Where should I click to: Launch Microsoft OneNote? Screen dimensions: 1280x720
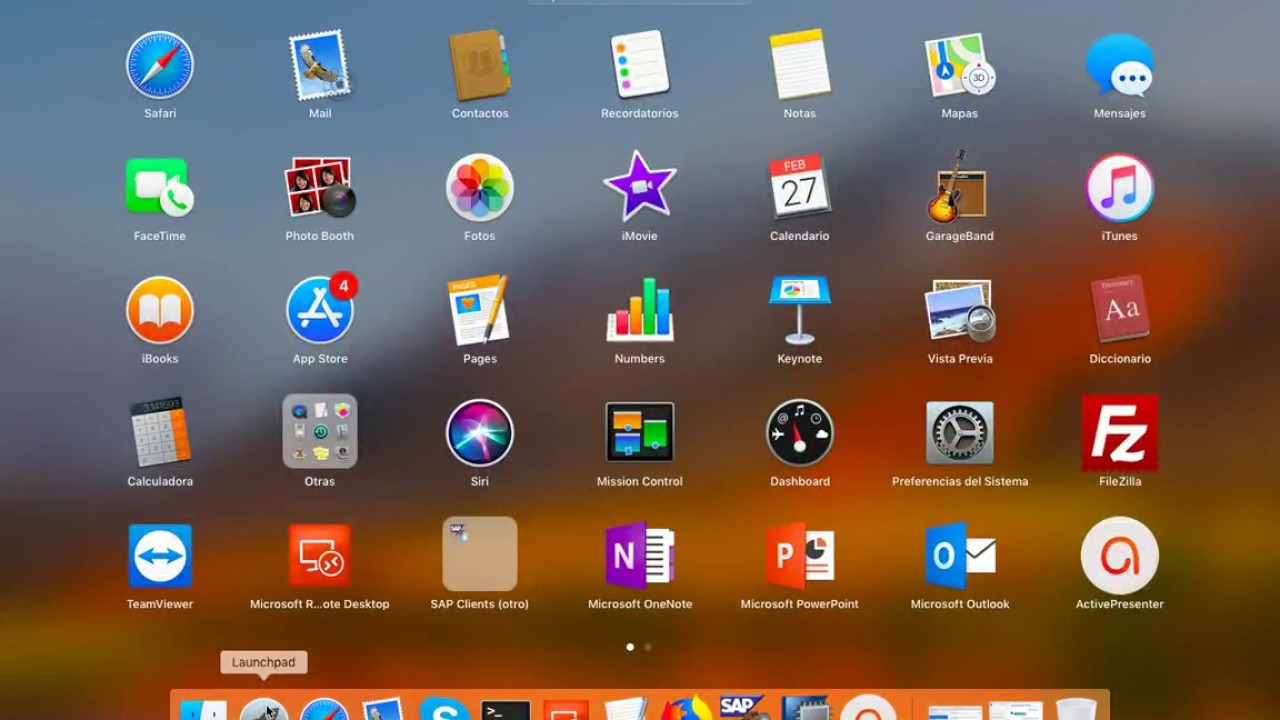click(640, 555)
